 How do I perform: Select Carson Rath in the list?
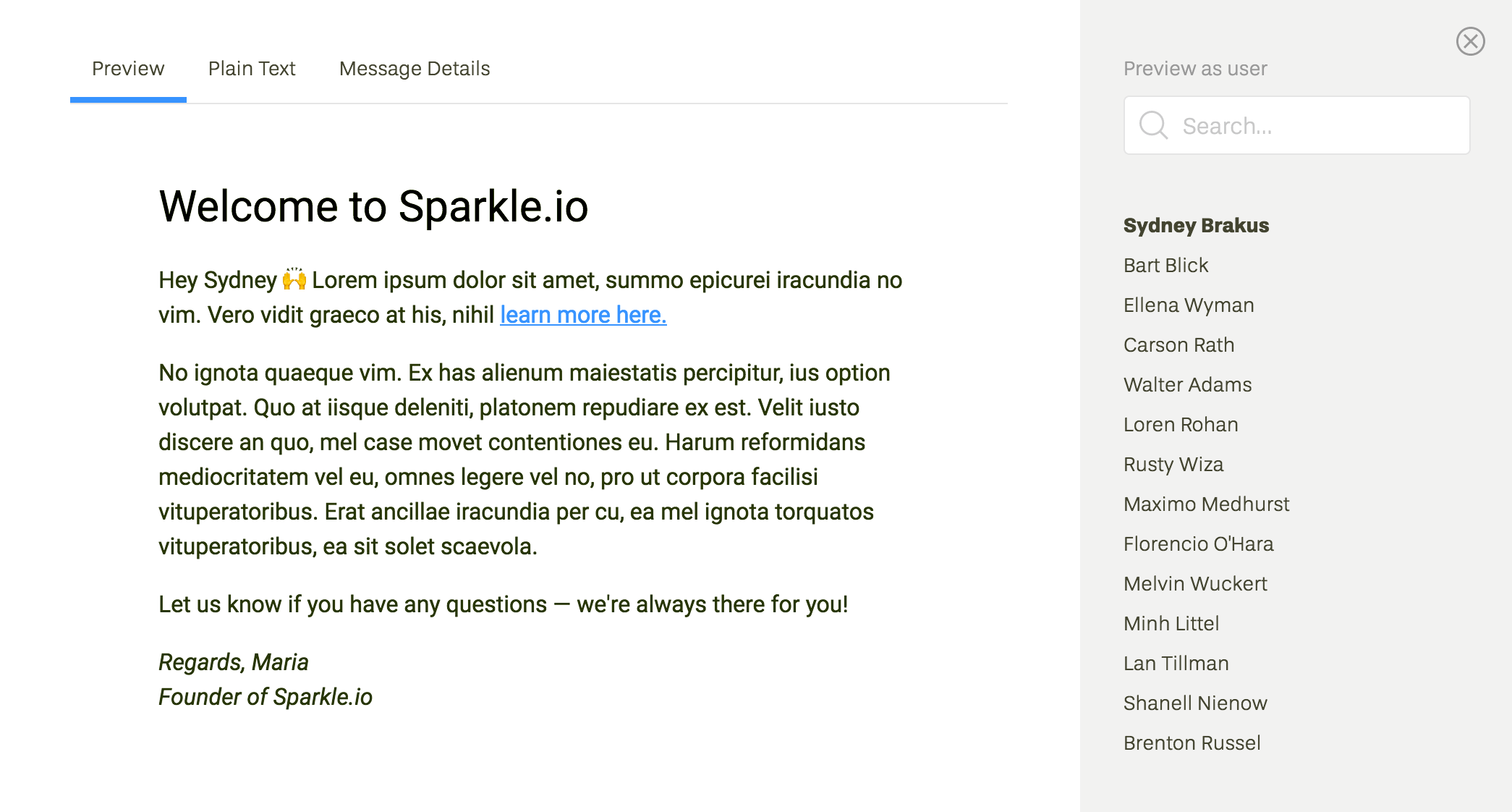pyautogui.click(x=1178, y=344)
